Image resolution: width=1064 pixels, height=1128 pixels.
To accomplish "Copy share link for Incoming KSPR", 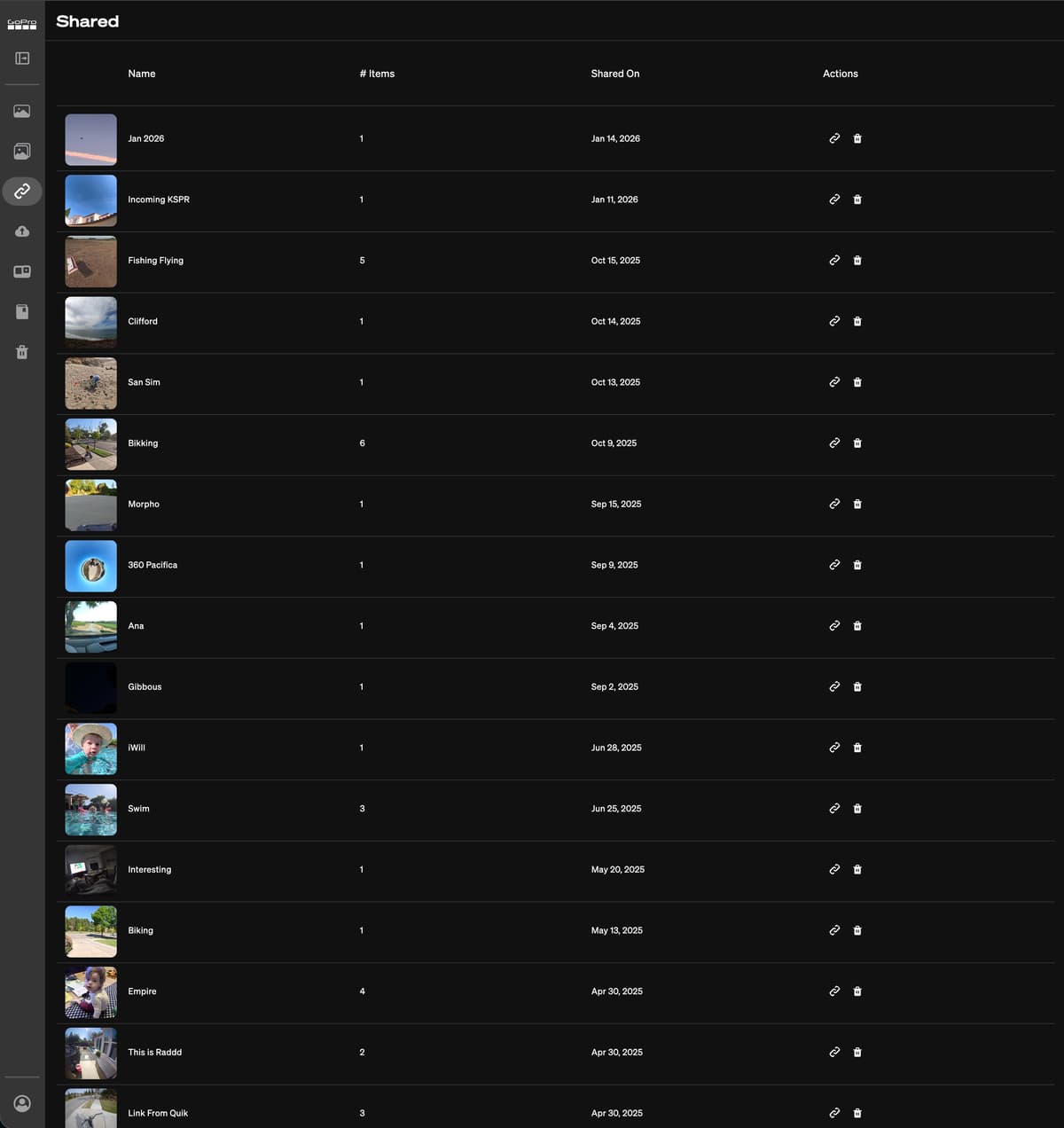I will coord(834,200).
